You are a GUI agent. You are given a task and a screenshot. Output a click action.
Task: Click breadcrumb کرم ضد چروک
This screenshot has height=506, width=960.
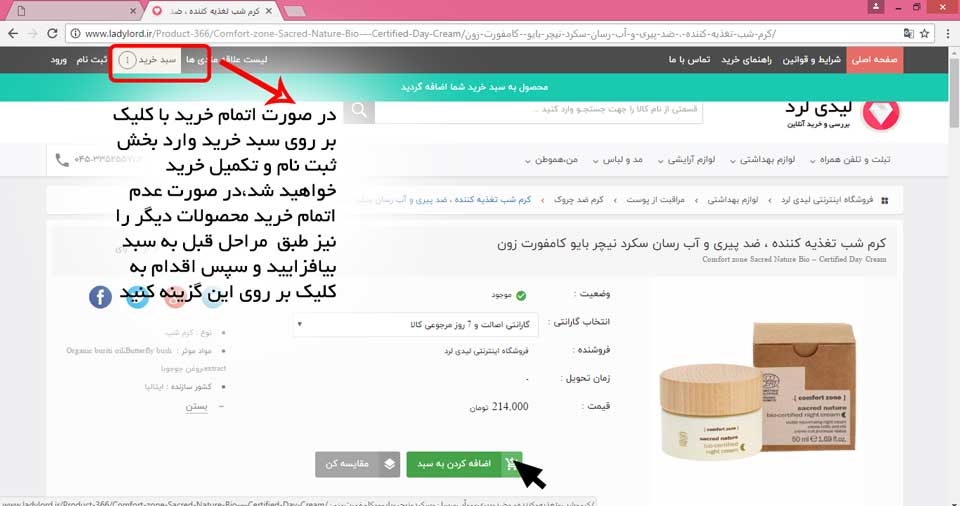point(579,200)
